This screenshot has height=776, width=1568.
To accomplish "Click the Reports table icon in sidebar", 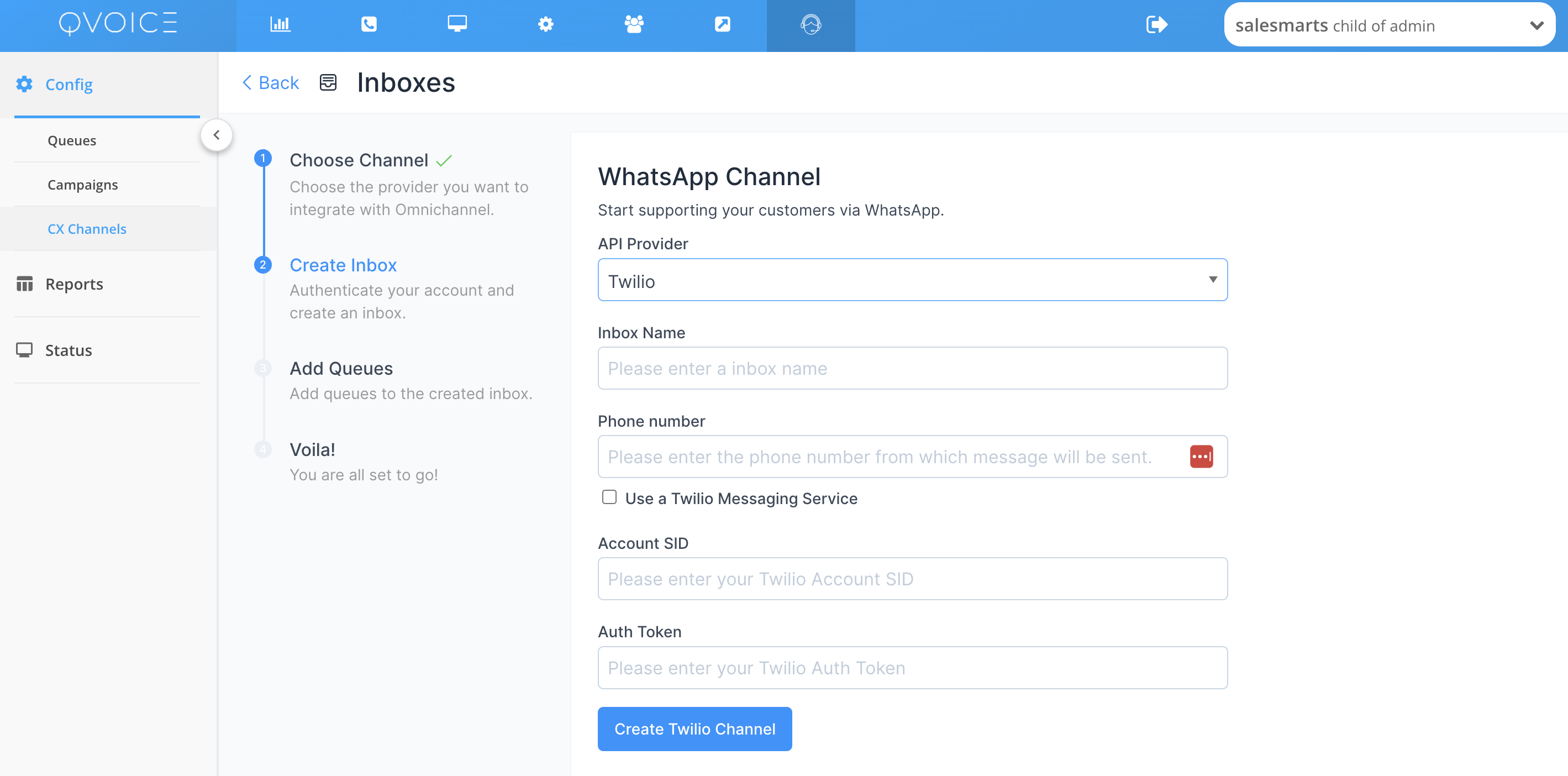I will pos(24,284).
